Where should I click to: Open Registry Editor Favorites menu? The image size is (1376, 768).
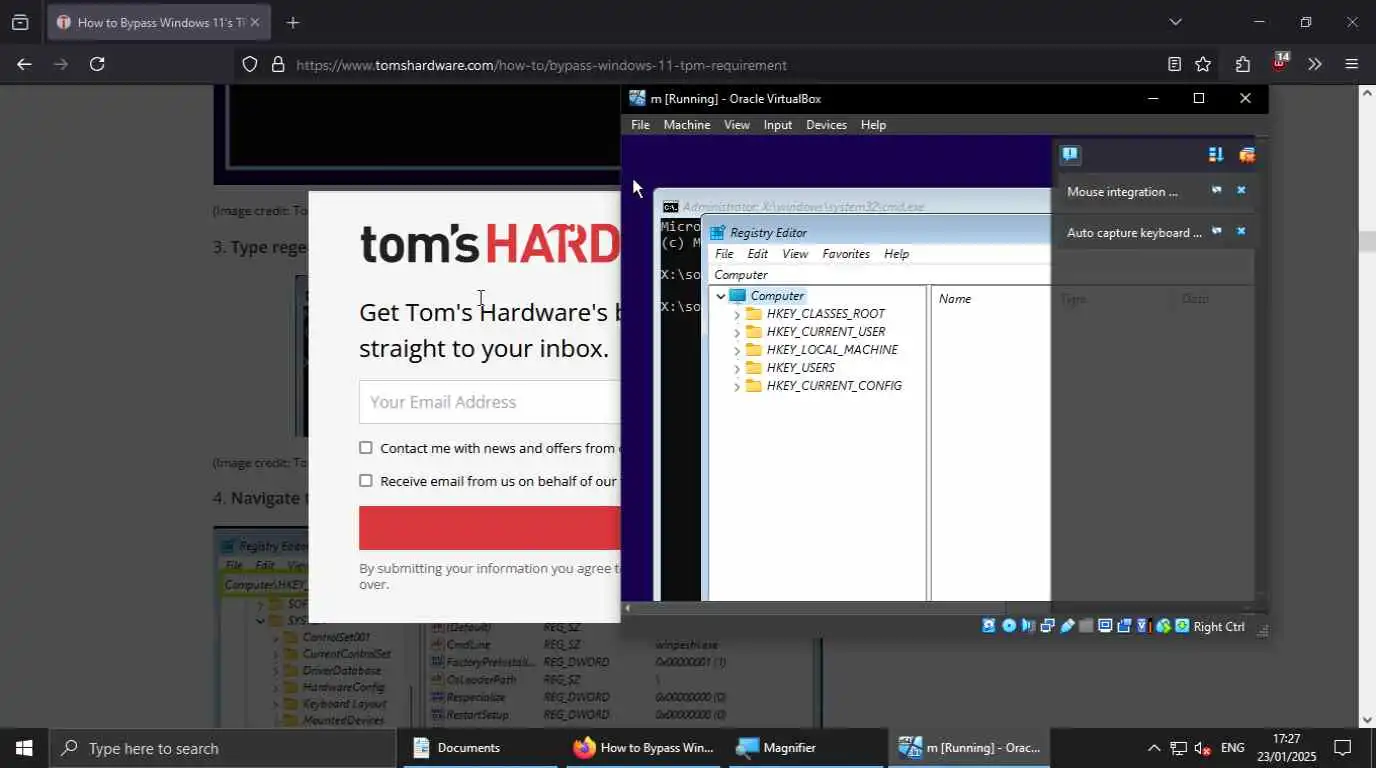point(846,254)
